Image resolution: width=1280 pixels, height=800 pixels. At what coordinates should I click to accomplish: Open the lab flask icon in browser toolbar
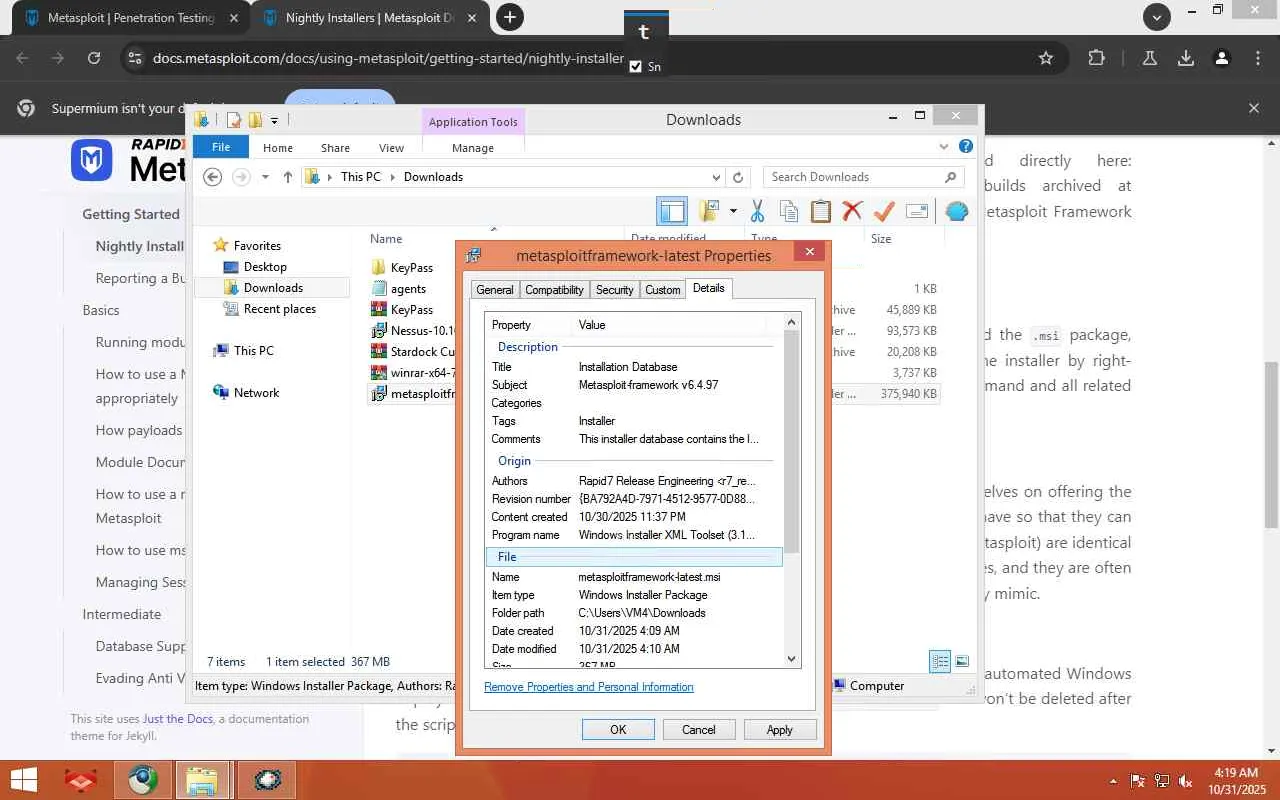pos(1150,58)
